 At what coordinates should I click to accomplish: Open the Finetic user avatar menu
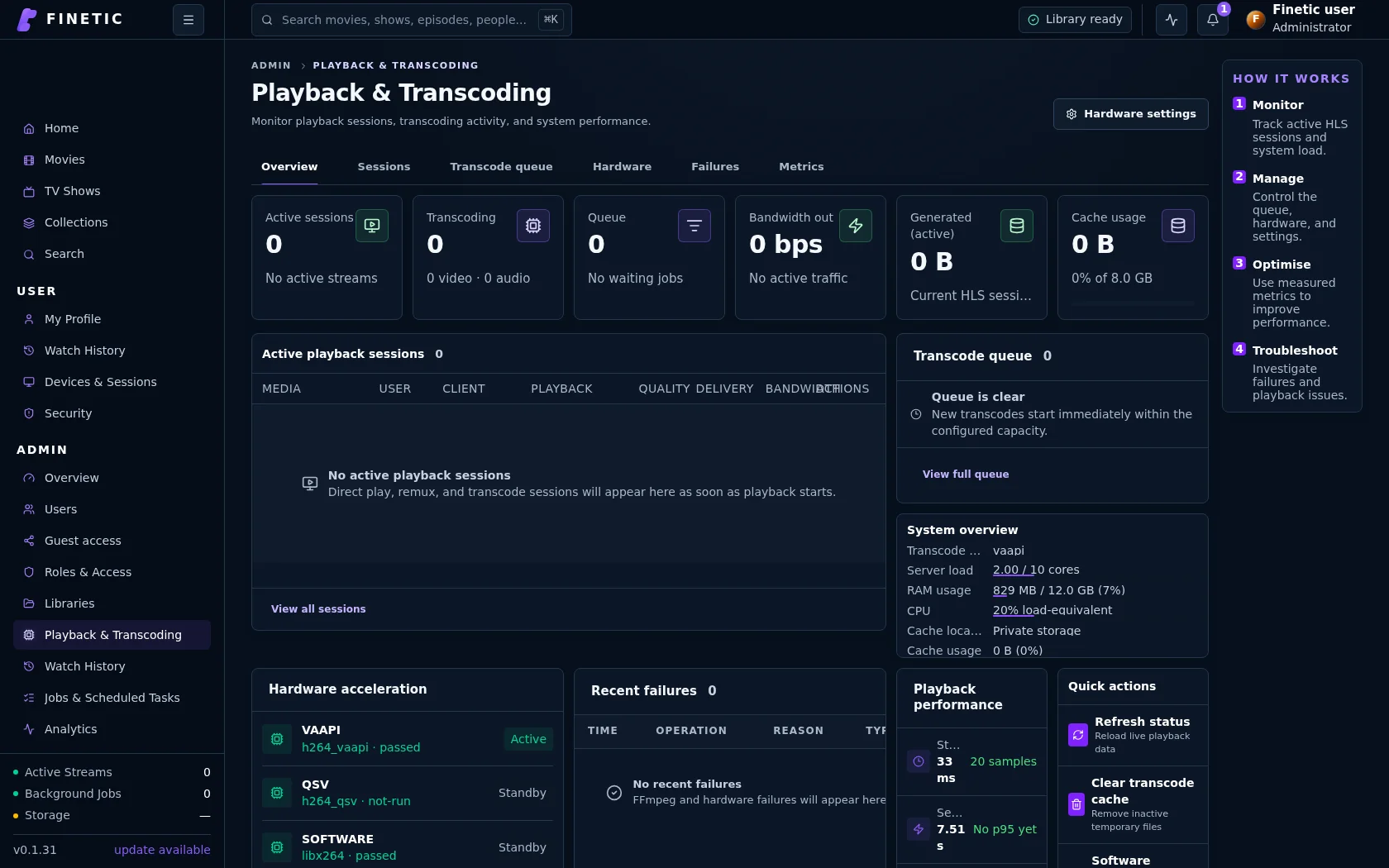[1255, 19]
